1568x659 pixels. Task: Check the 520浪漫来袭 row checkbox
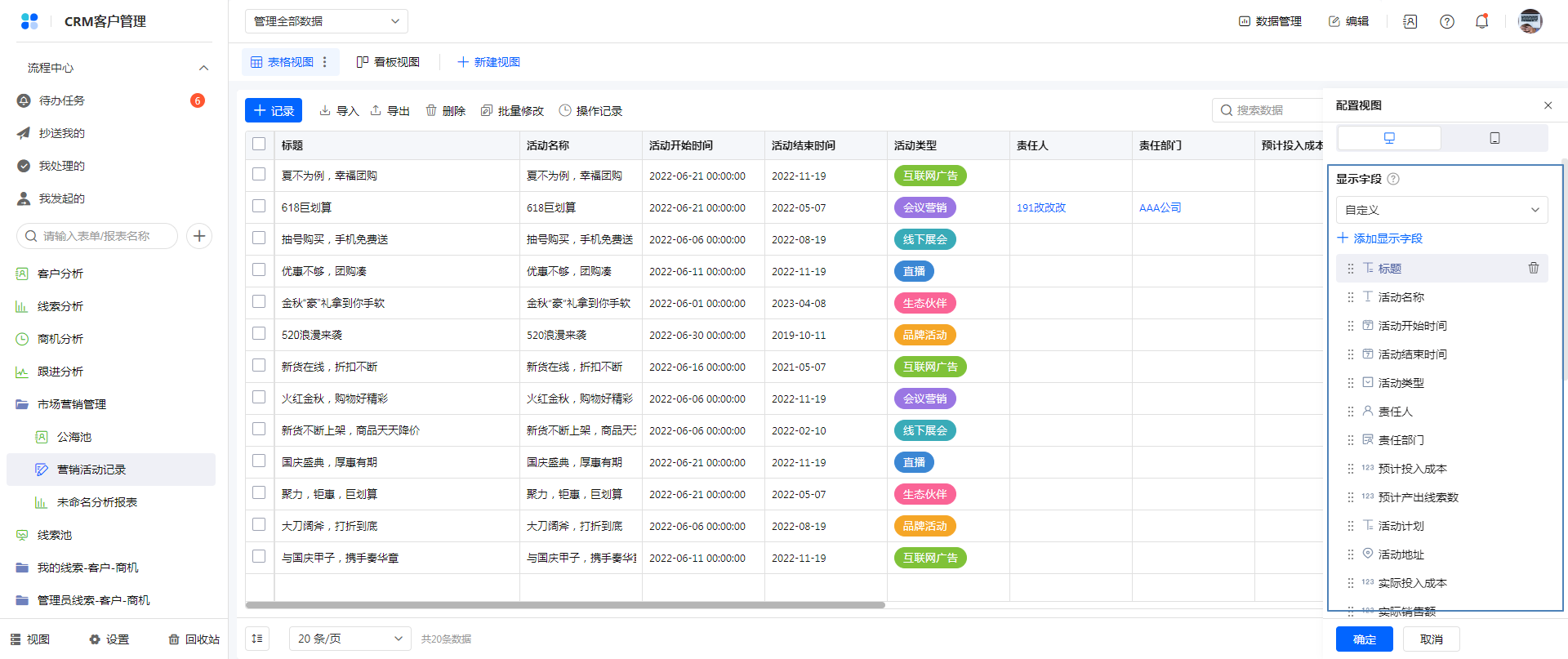pos(259,334)
